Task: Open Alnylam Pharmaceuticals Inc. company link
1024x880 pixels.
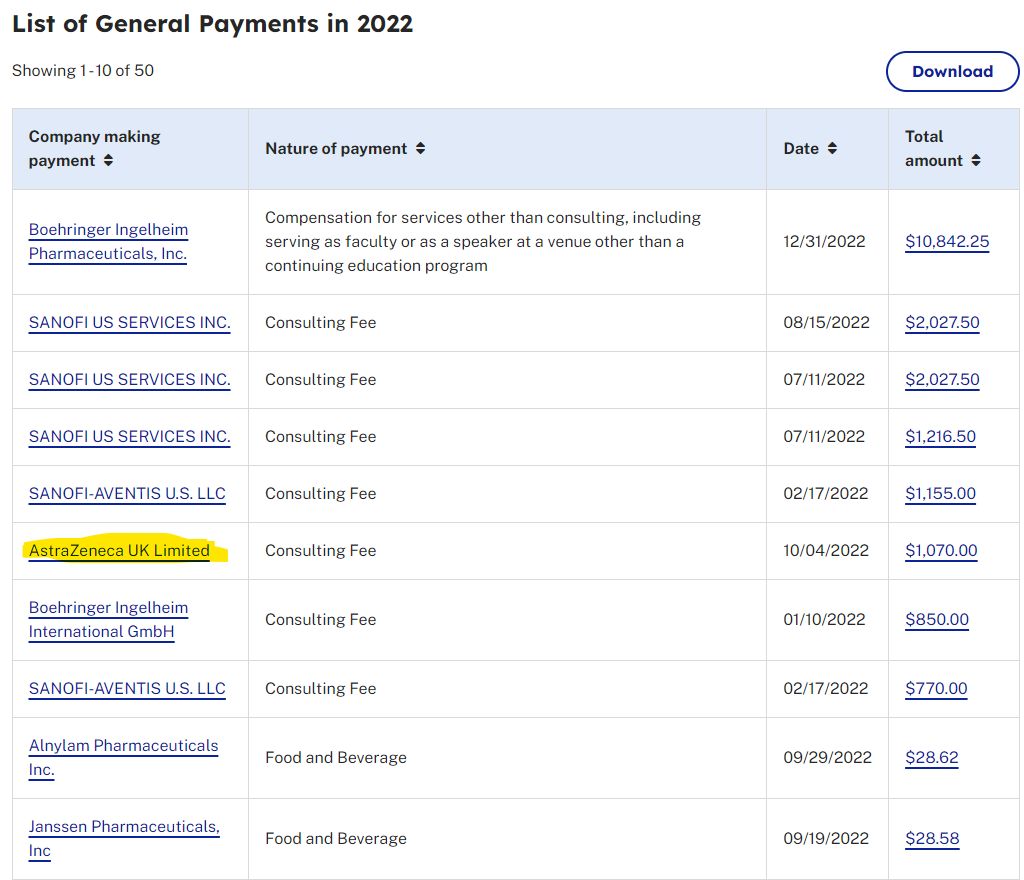Action: 122,746
